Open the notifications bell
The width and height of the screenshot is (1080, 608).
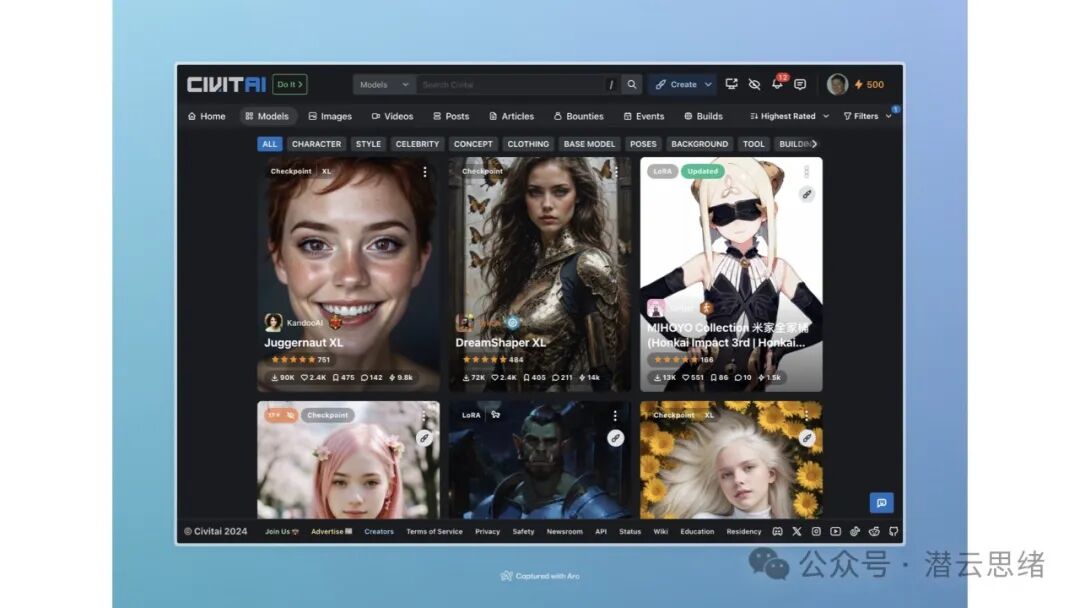point(777,84)
